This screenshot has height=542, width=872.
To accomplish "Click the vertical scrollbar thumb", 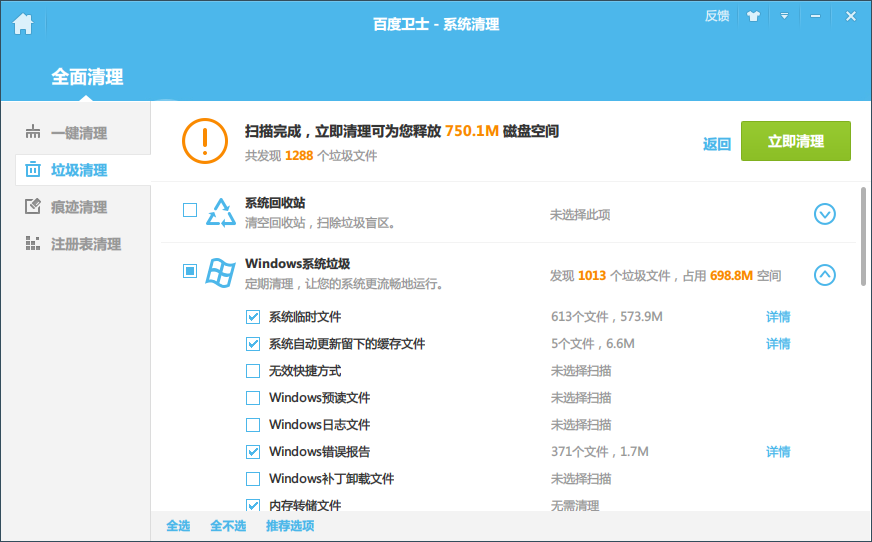I will coord(863,236).
